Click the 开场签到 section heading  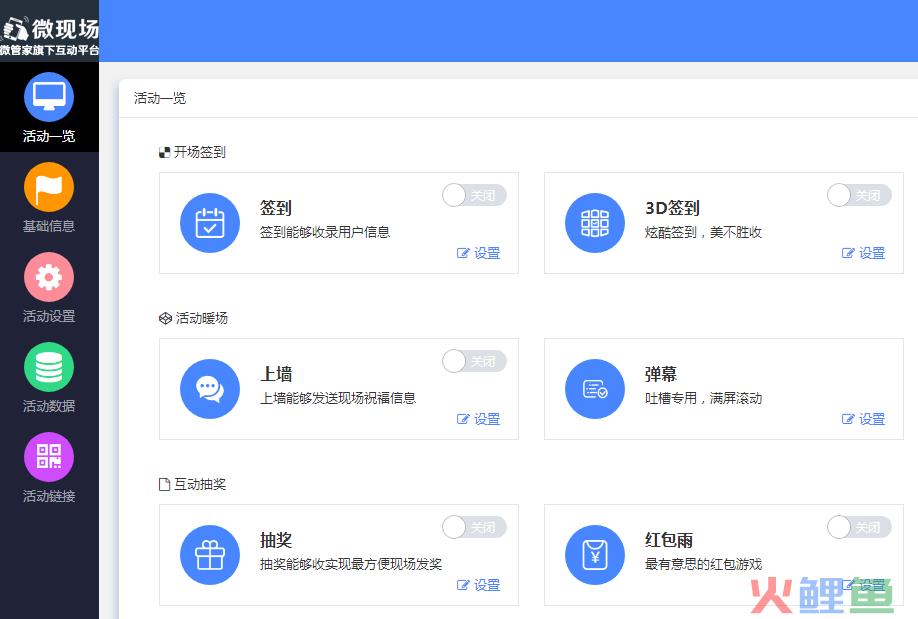pos(200,152)
